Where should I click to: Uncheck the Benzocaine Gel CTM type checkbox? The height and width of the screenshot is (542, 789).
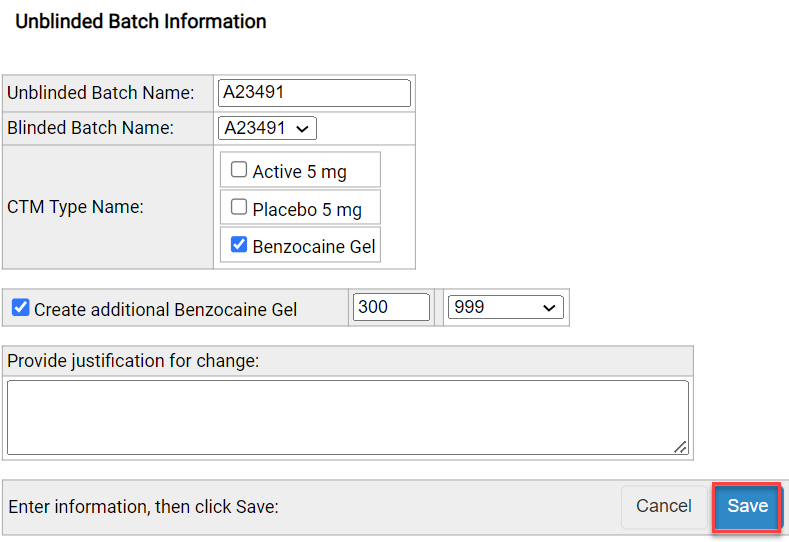239,244
